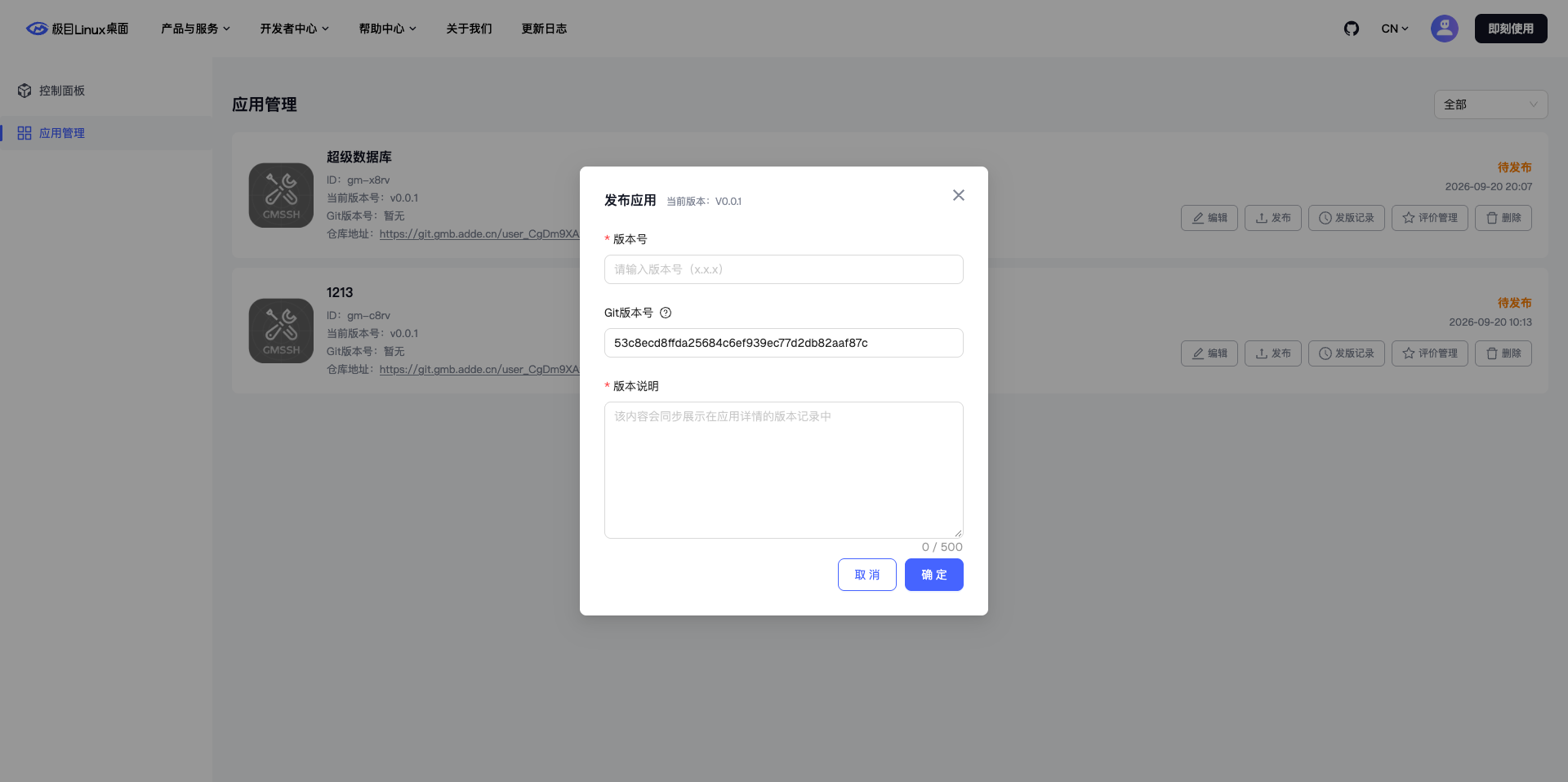Open 评价管理 for 超级数据库
The height and width of the screenshot is (782, 1568).
pos(1430,218)
